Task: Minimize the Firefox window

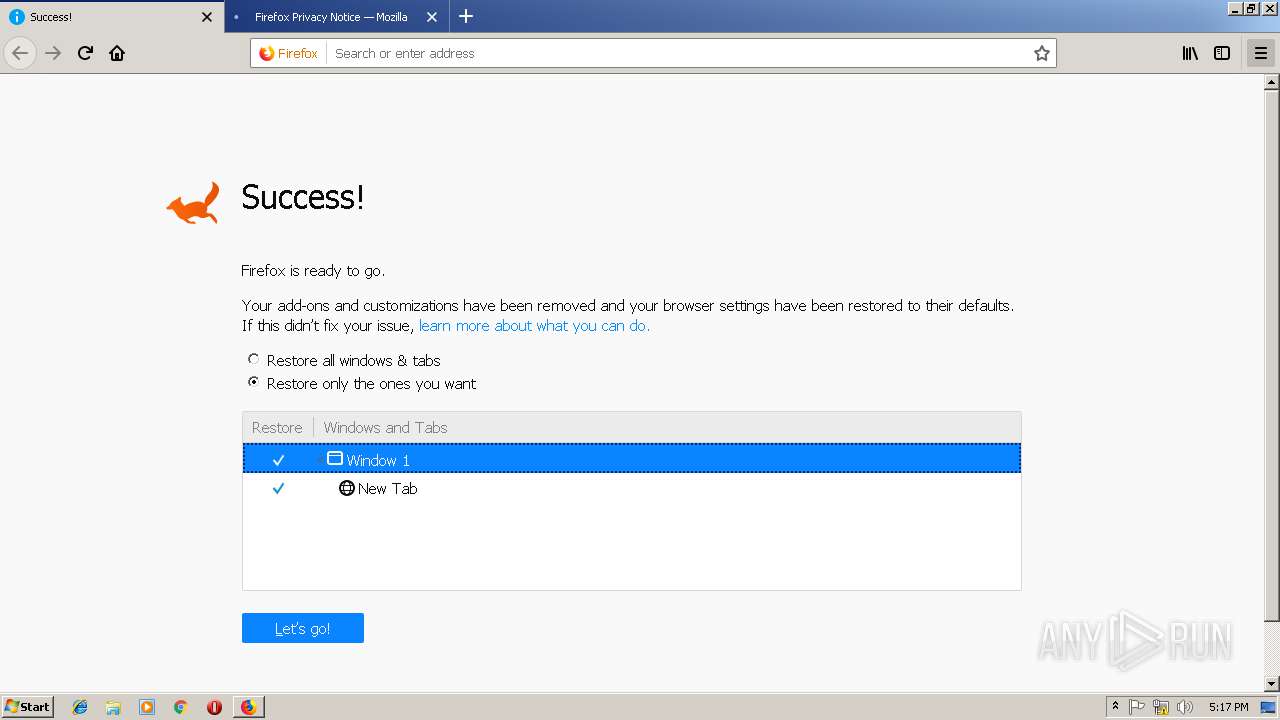Action: coord(1235,8)
